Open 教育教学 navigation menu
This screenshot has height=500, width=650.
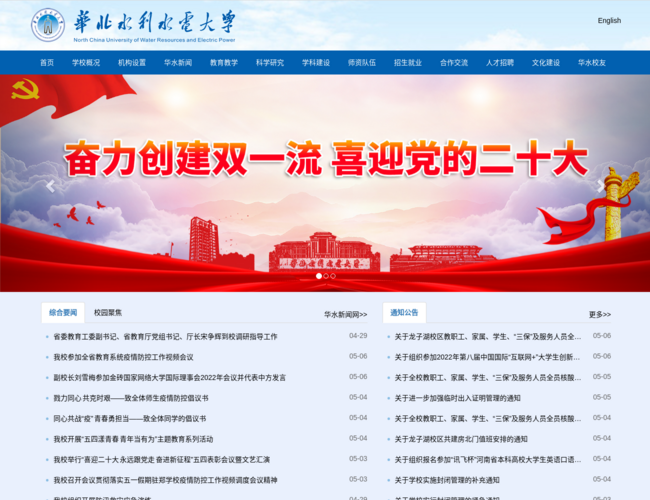224,63
